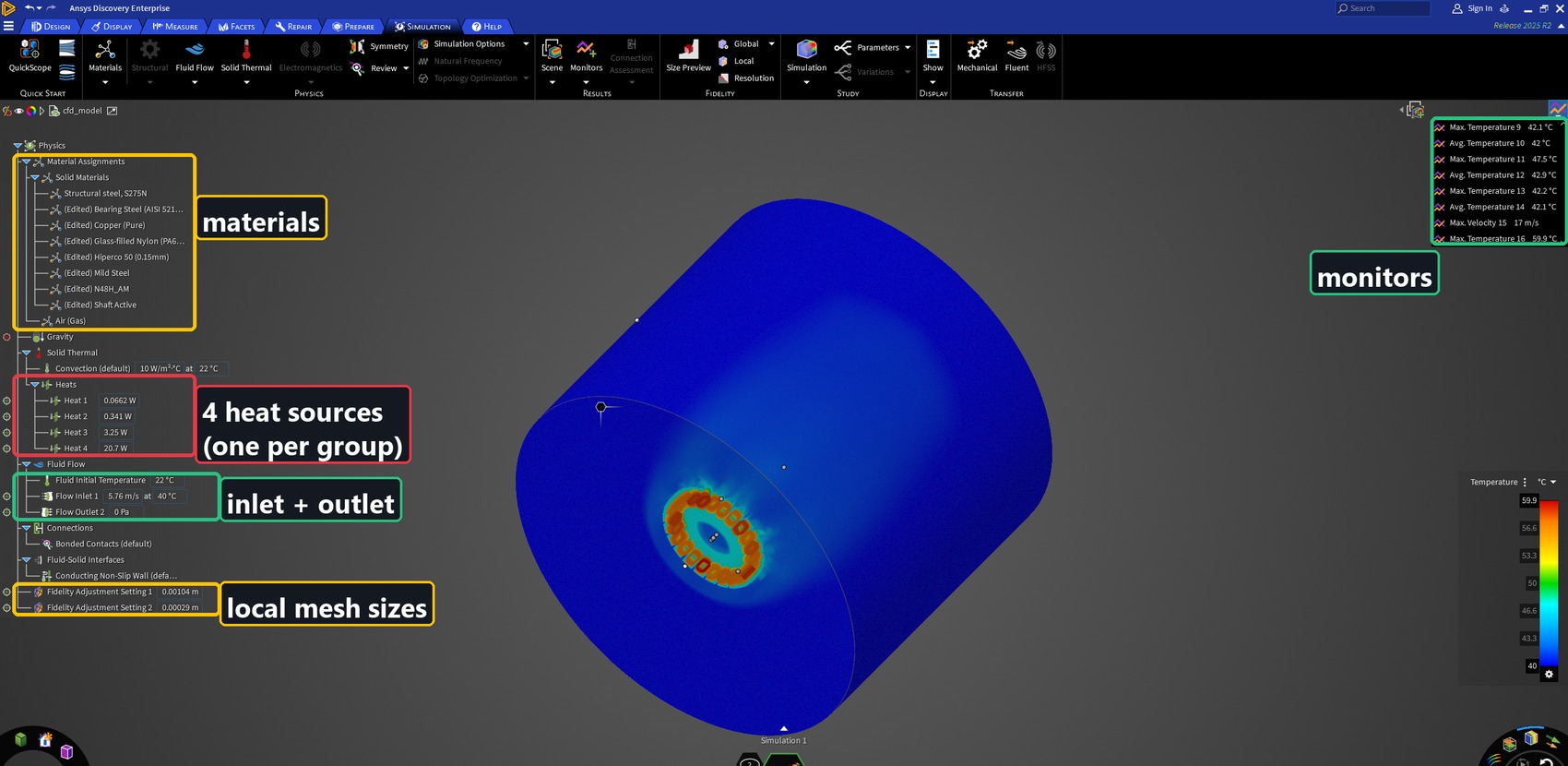
Task: Open the temperature unit °C dropdown
Action: pos(1547,482)
